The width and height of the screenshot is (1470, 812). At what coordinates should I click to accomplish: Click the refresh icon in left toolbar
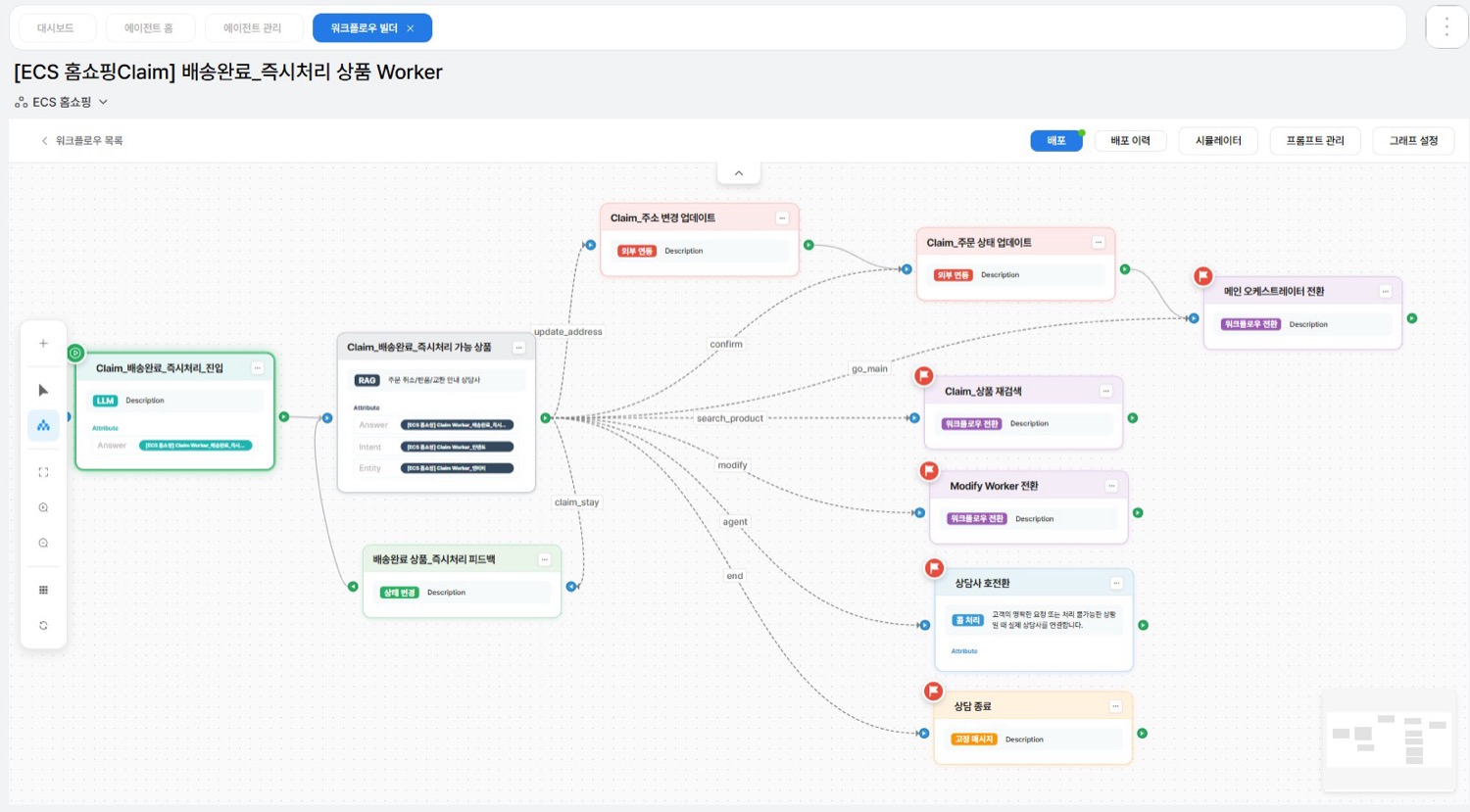coord(43,625)
